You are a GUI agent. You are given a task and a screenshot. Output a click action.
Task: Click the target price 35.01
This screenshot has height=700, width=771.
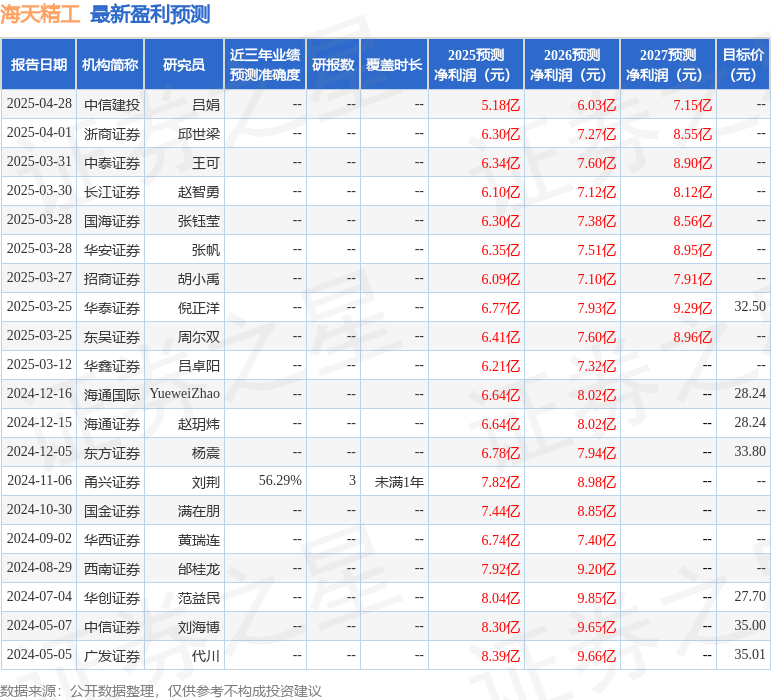pyautogui.click(x=750, y=654)
